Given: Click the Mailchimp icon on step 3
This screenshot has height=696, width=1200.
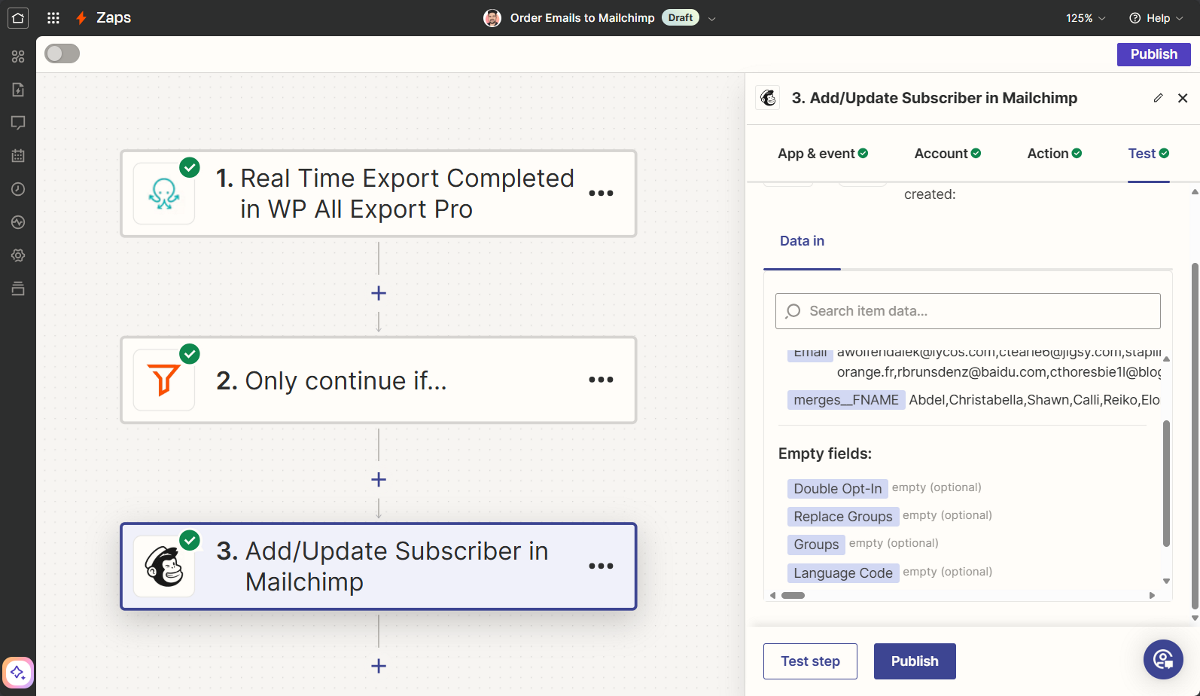Looking at the screenshot, I should (164, 567).
